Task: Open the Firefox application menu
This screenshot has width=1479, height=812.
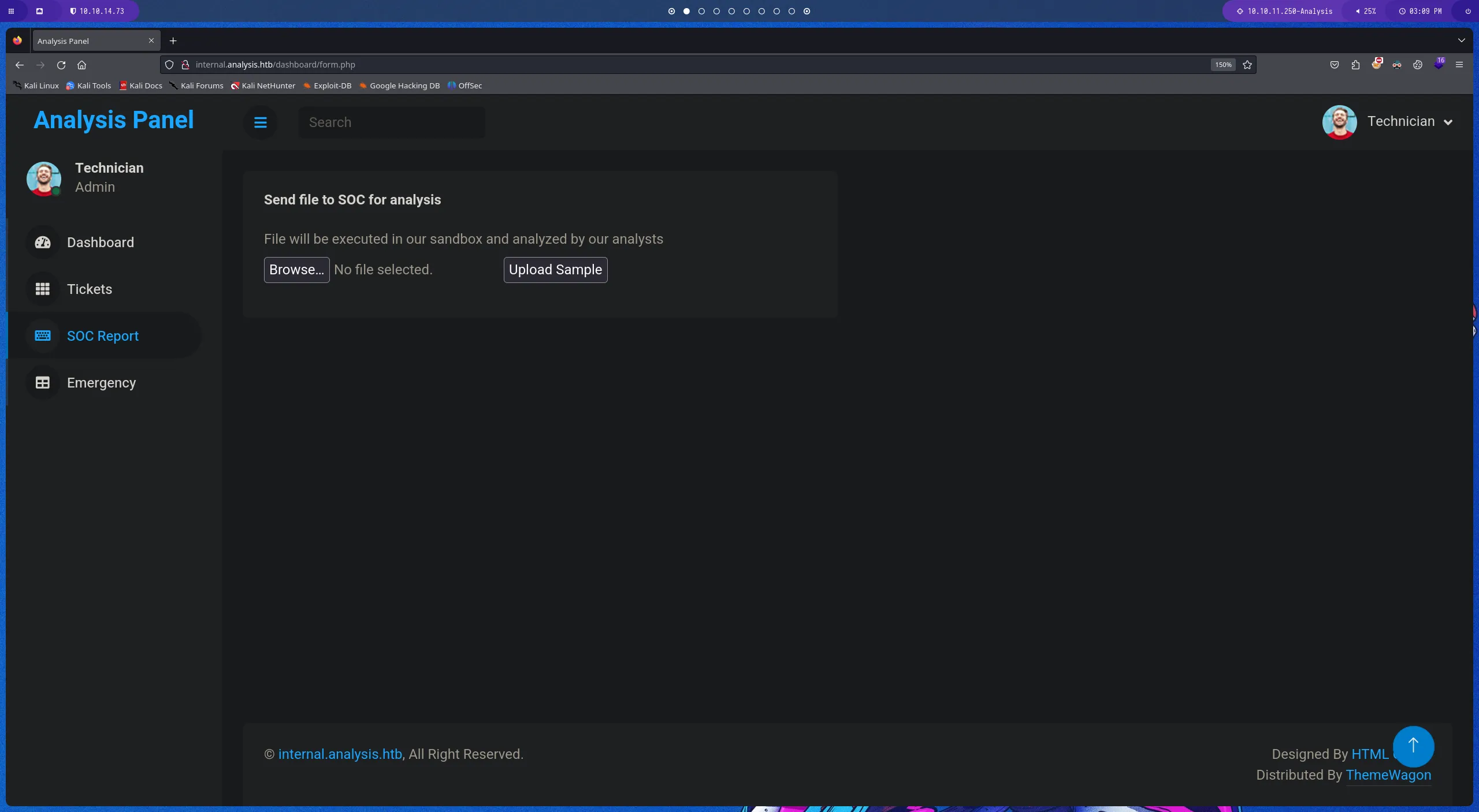Action: [1459, 65]
